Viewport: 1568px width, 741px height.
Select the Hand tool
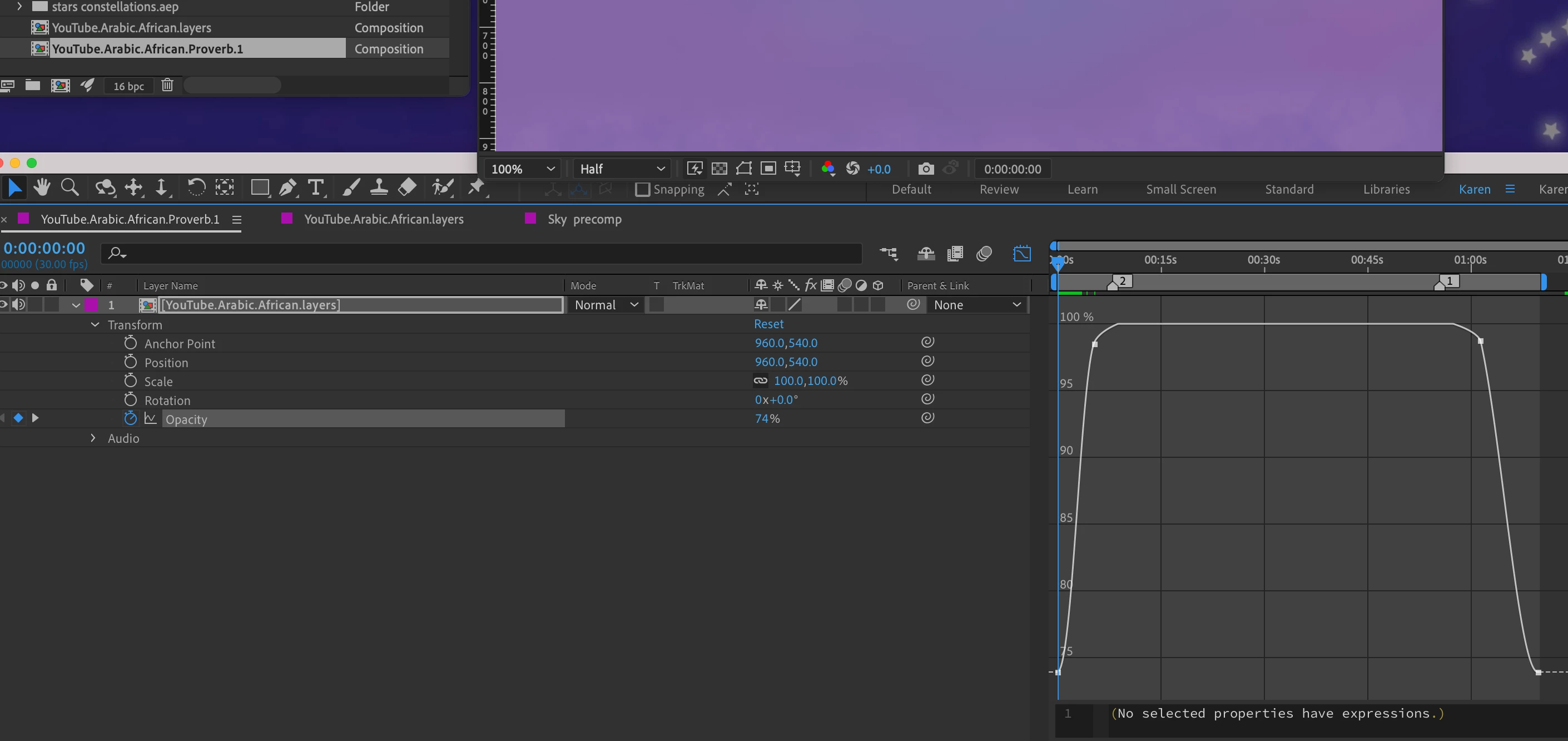click(41, 187)
